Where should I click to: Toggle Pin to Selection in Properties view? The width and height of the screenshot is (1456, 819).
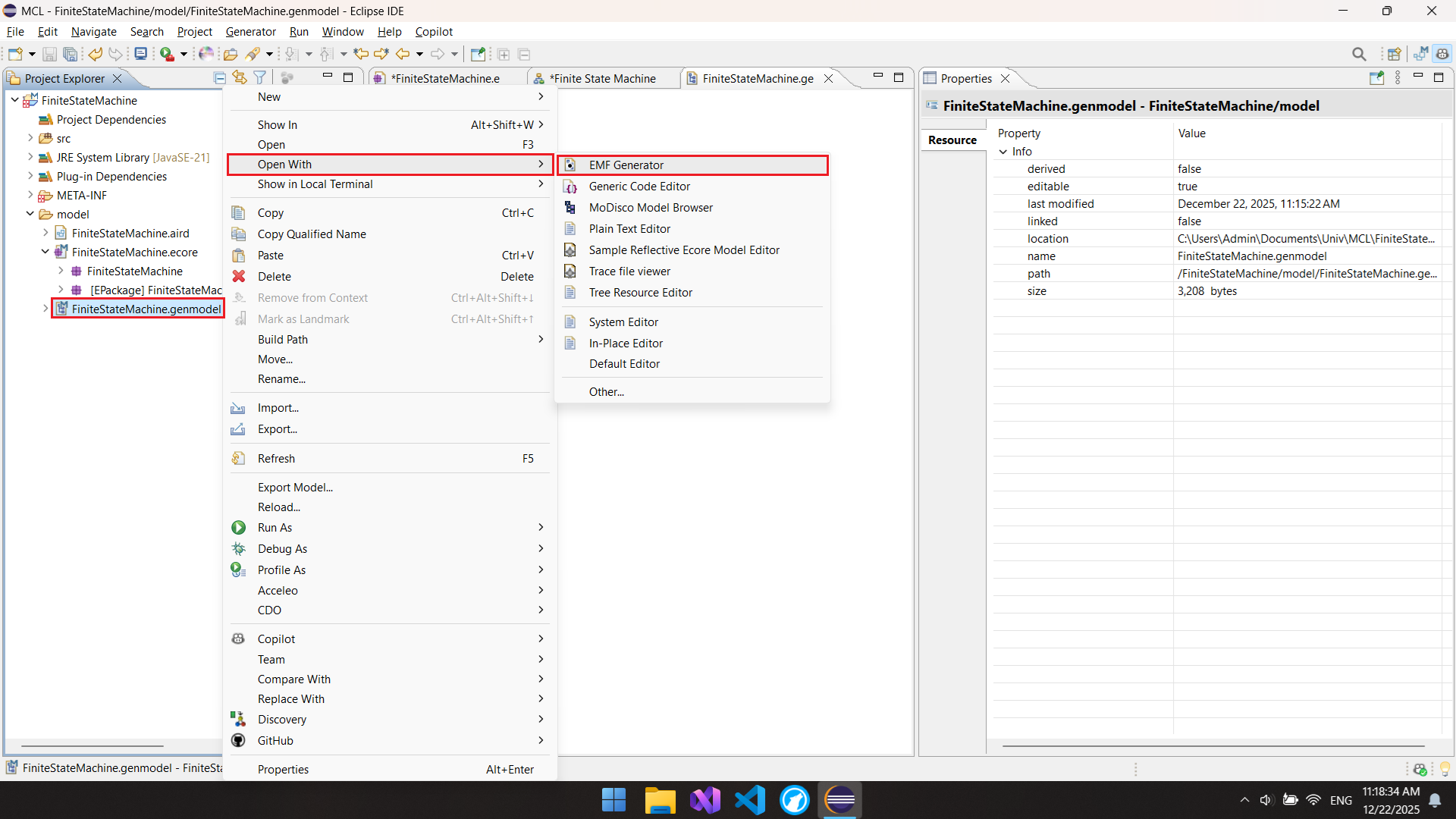point(1376,78)
